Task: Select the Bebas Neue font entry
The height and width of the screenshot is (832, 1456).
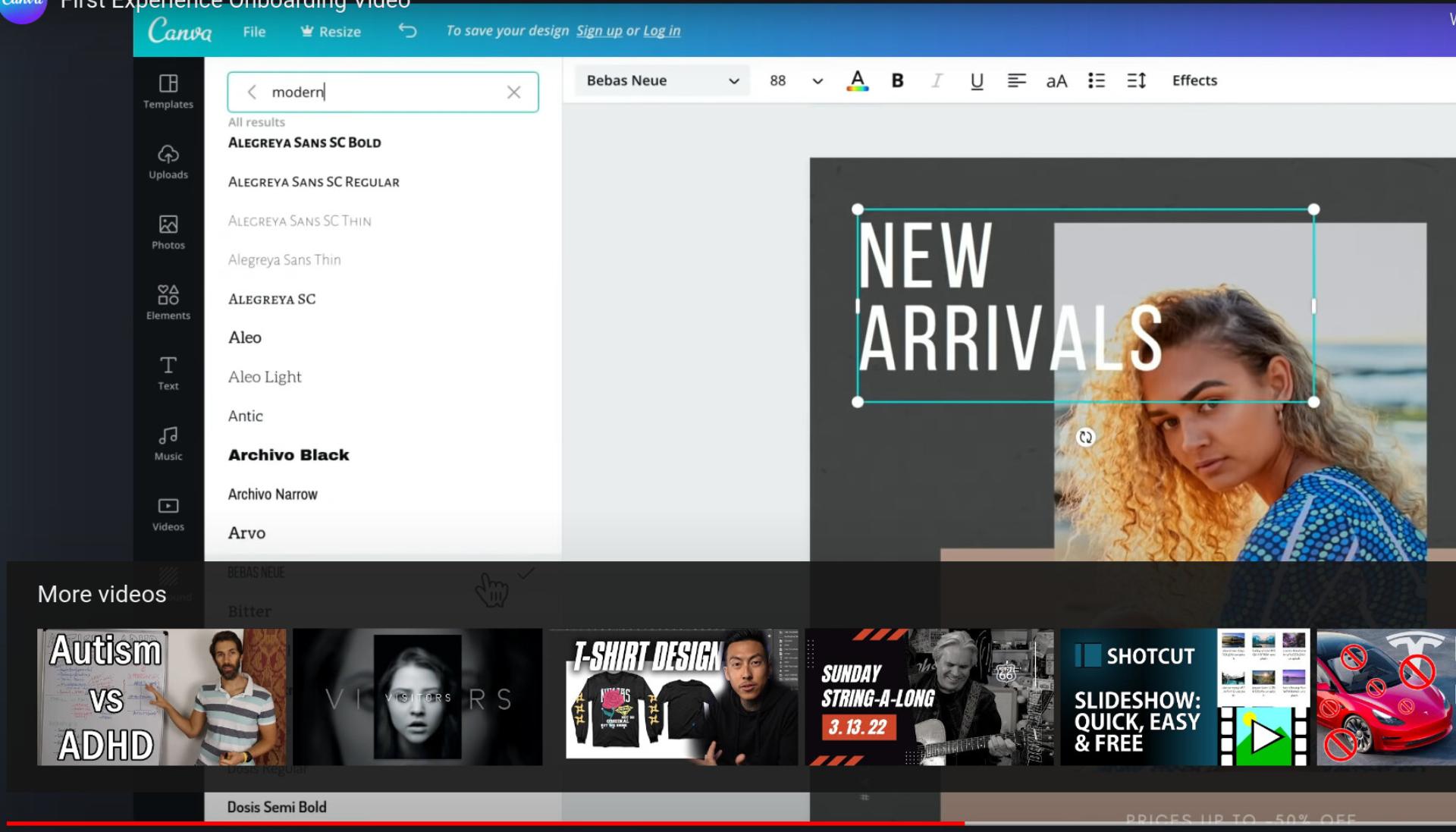Action: click(256, 573)
